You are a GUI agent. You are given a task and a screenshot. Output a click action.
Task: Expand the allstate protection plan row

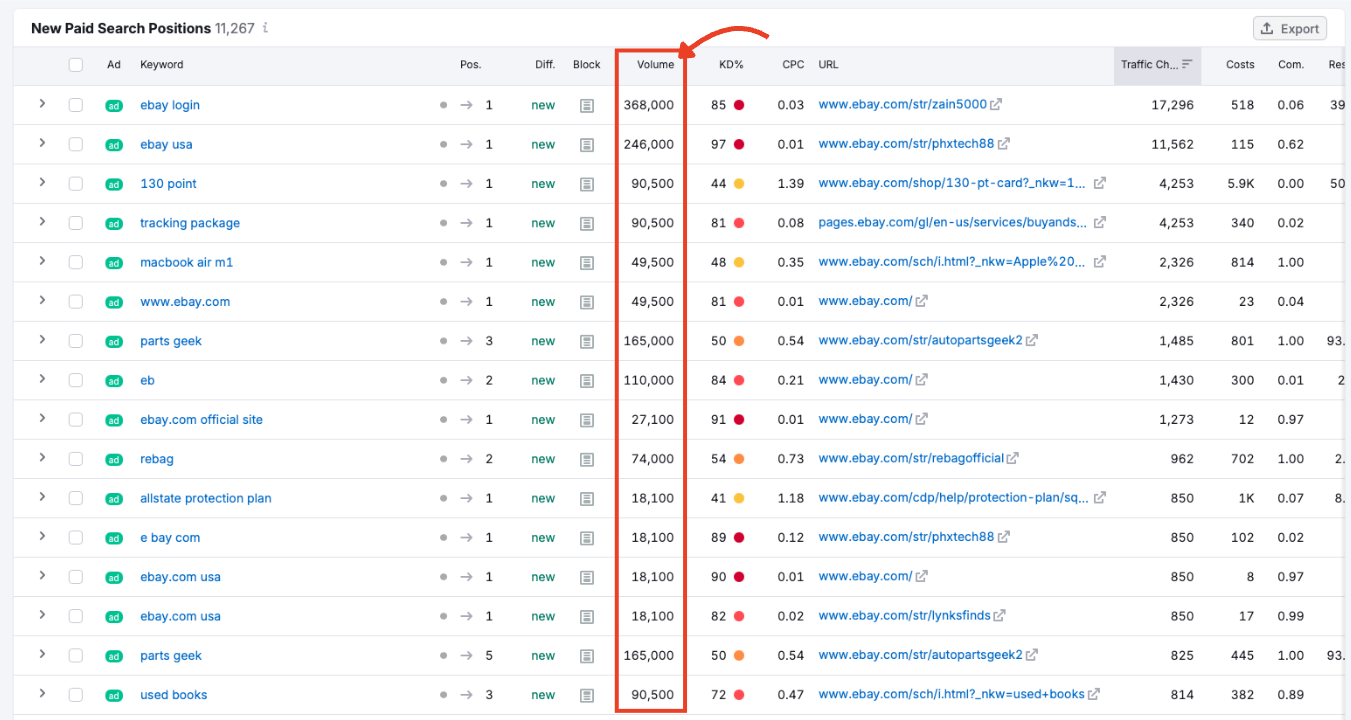coord(42,497)
